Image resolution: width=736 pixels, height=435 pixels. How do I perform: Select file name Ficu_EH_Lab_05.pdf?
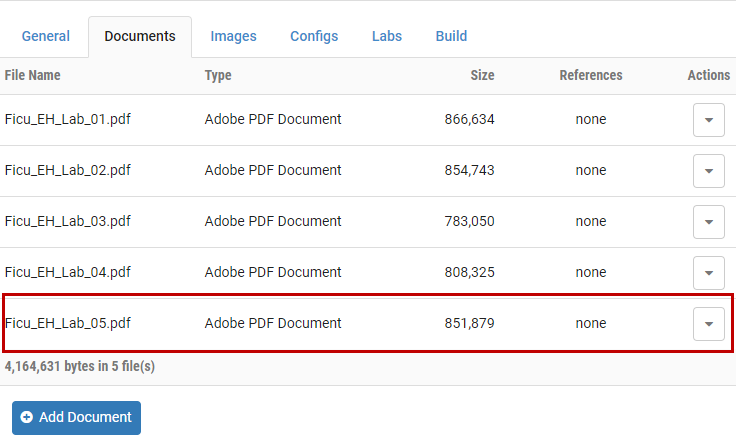[x=68, y=323]
